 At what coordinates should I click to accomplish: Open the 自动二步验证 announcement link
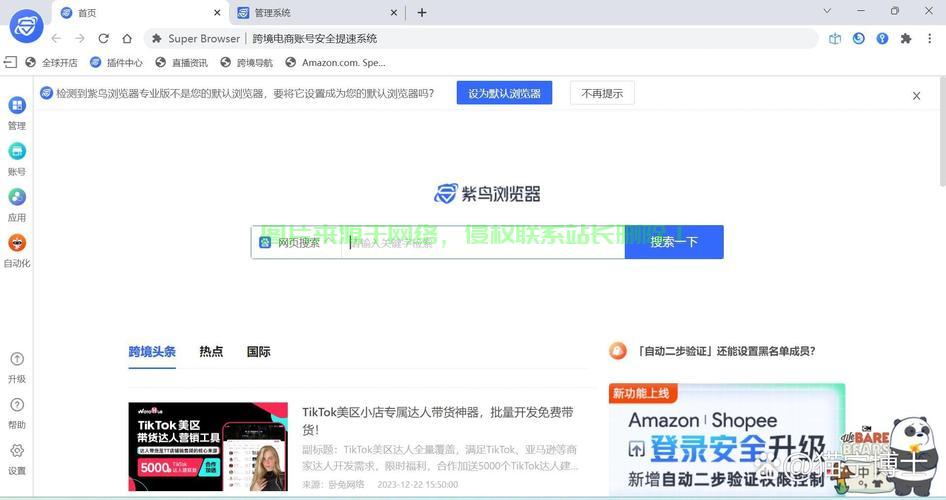pos(727,351)
